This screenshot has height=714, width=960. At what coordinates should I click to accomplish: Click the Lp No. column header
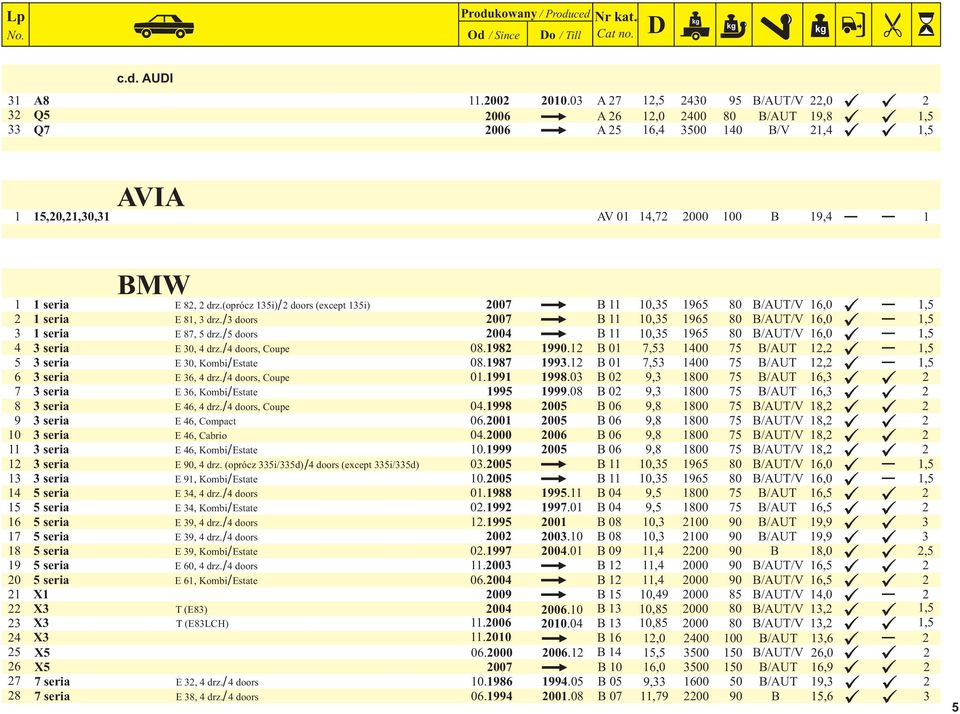tap(15, 25)
